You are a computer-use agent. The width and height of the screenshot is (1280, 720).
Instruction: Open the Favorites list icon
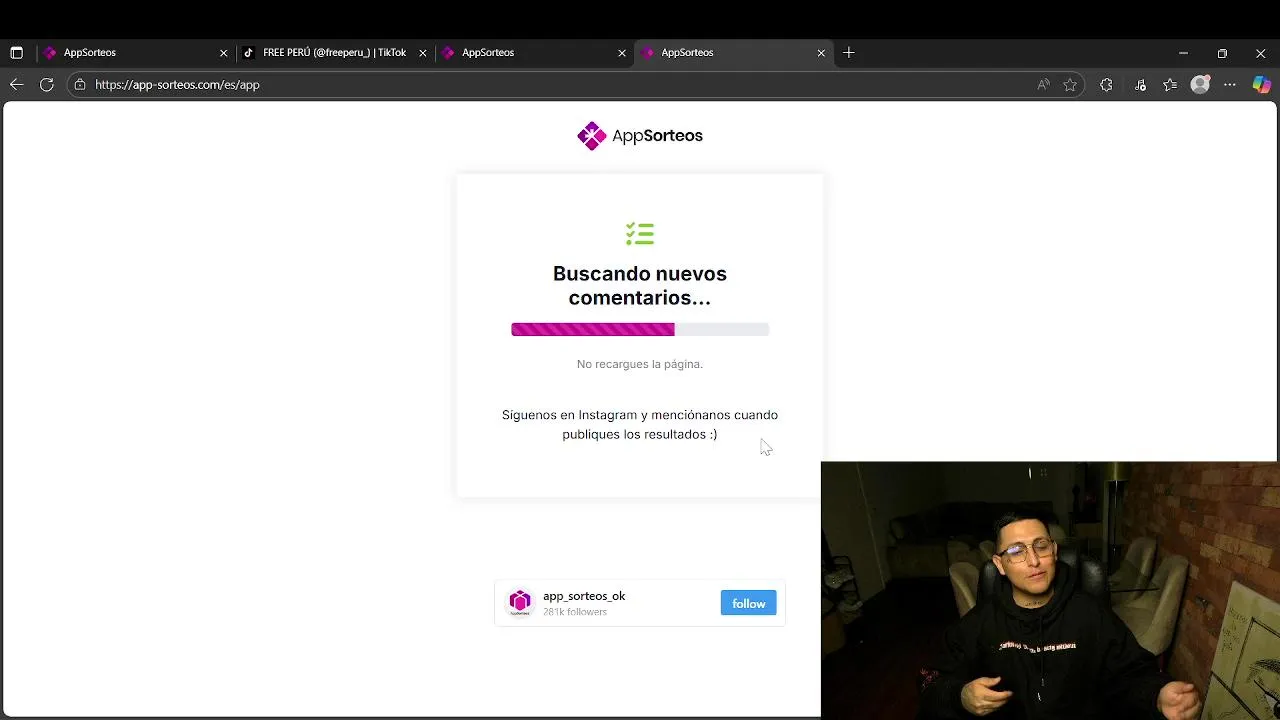(x=1170, y=85)
